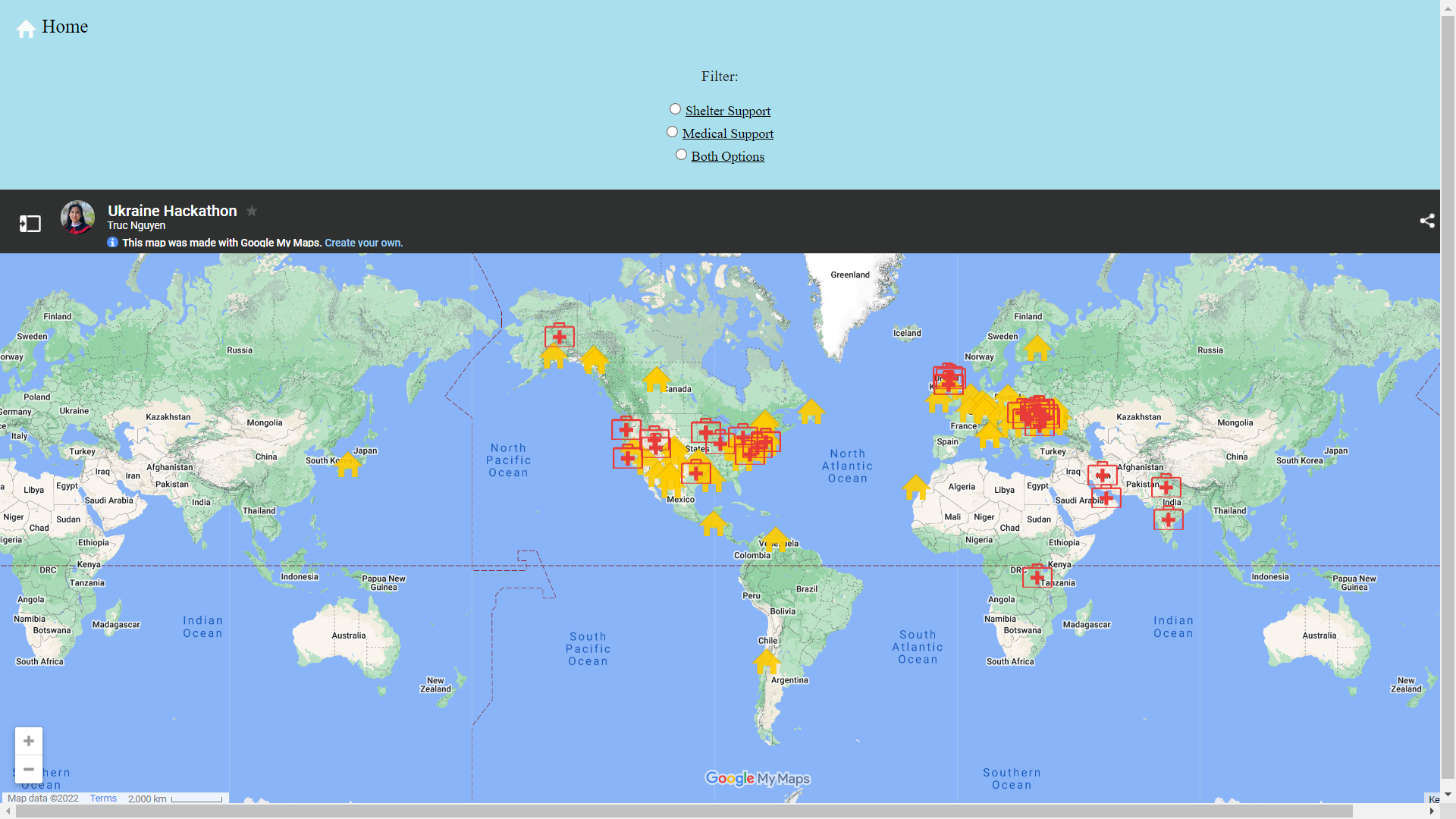
Task: Zoom out with the minus button
Action: [29, 769]
